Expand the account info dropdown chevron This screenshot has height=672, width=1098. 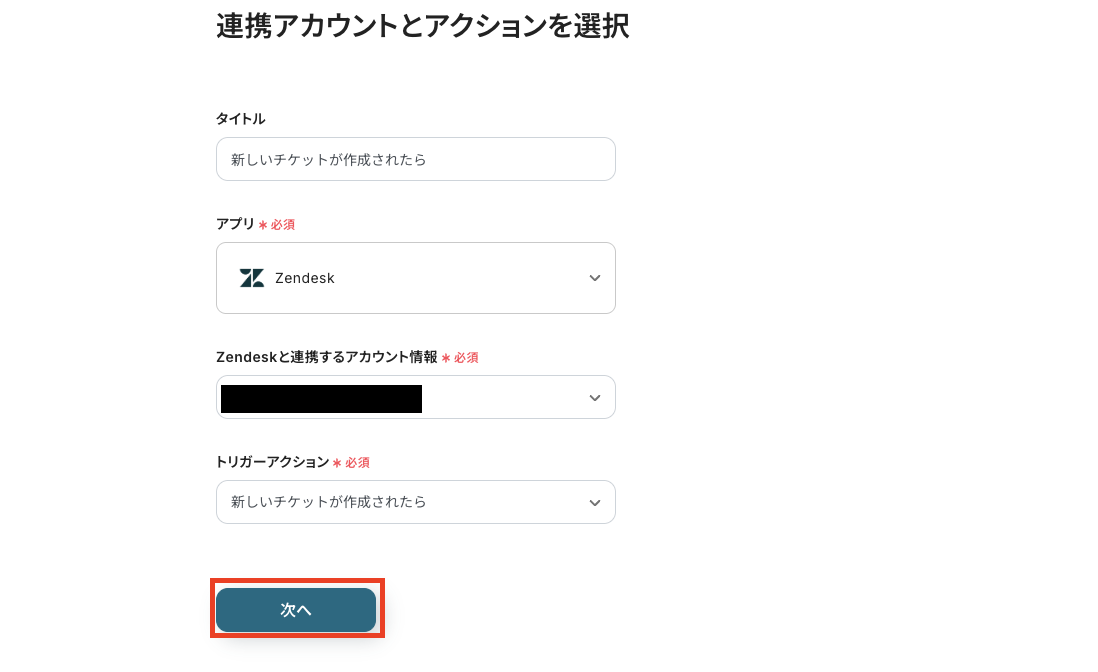click(x=595, y=398)
